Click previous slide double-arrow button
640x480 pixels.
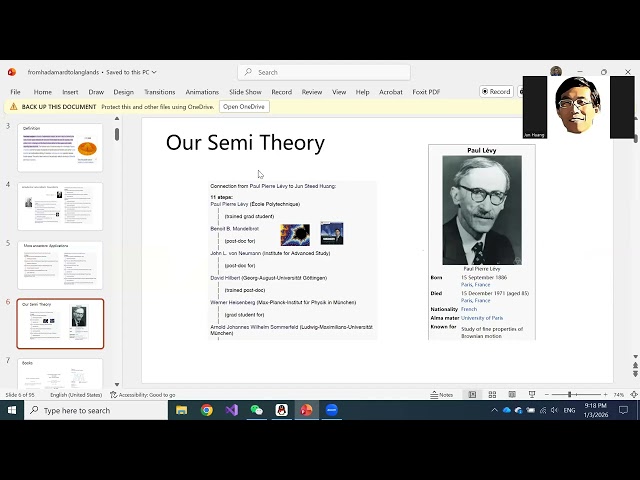click(x=636, y=365)
